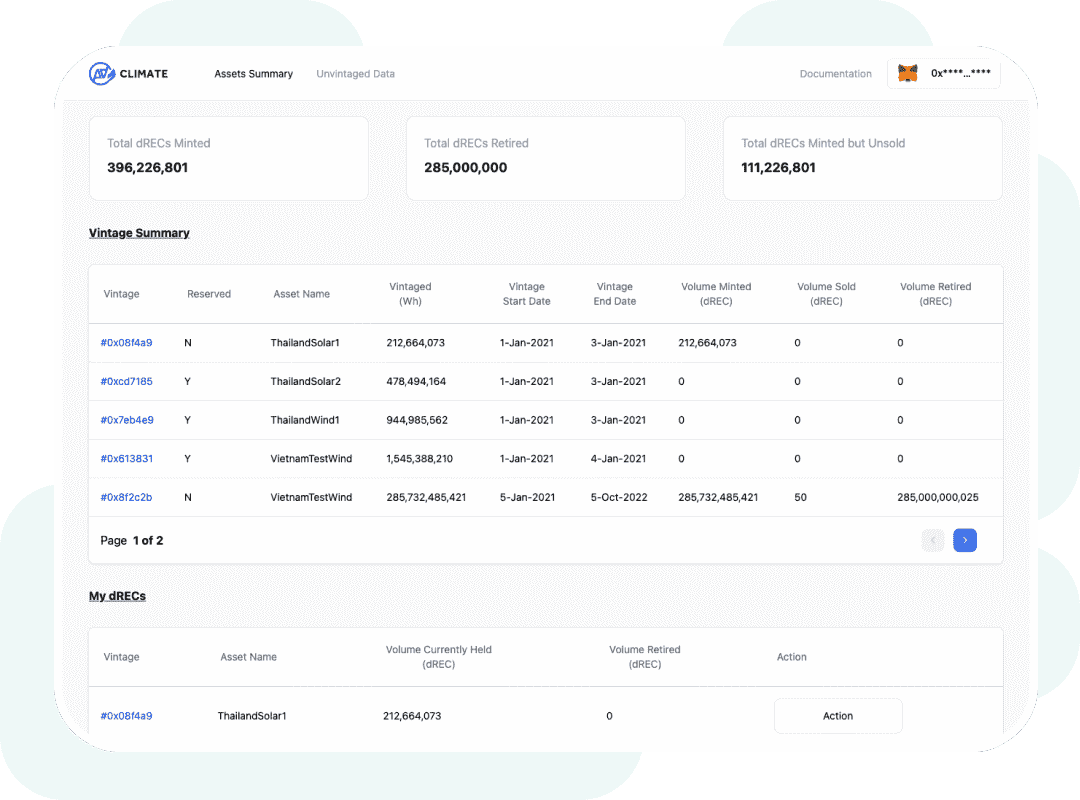Select the Assets Summary tab
Viewport: 1080px width, 800px height.
[x=253, y=73]
